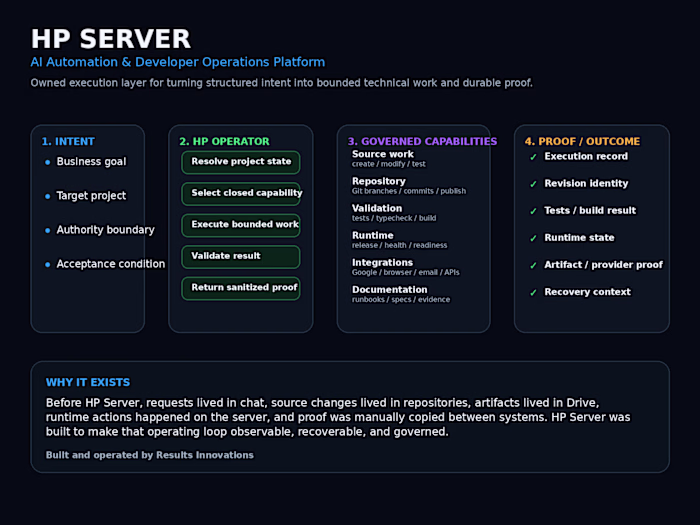
Task: Click the Revision identity text
Action: click(586, 183)
